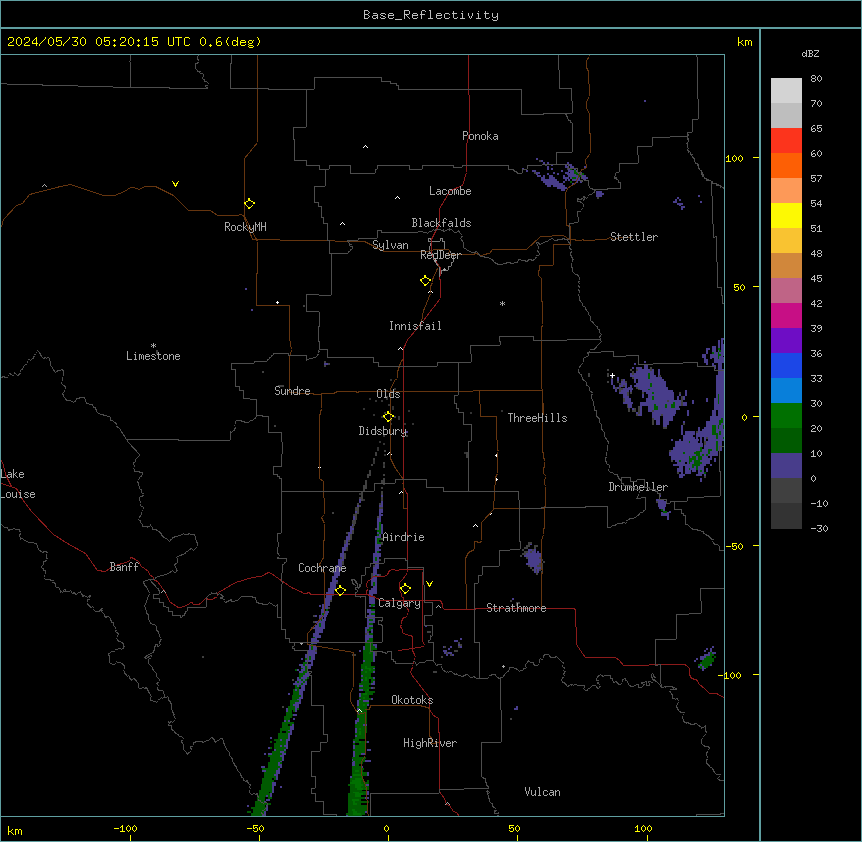This screenshot has height=842, width=862.
Task: Select the slate purple 0 dBZ swatch
Action: pos(786,466)
